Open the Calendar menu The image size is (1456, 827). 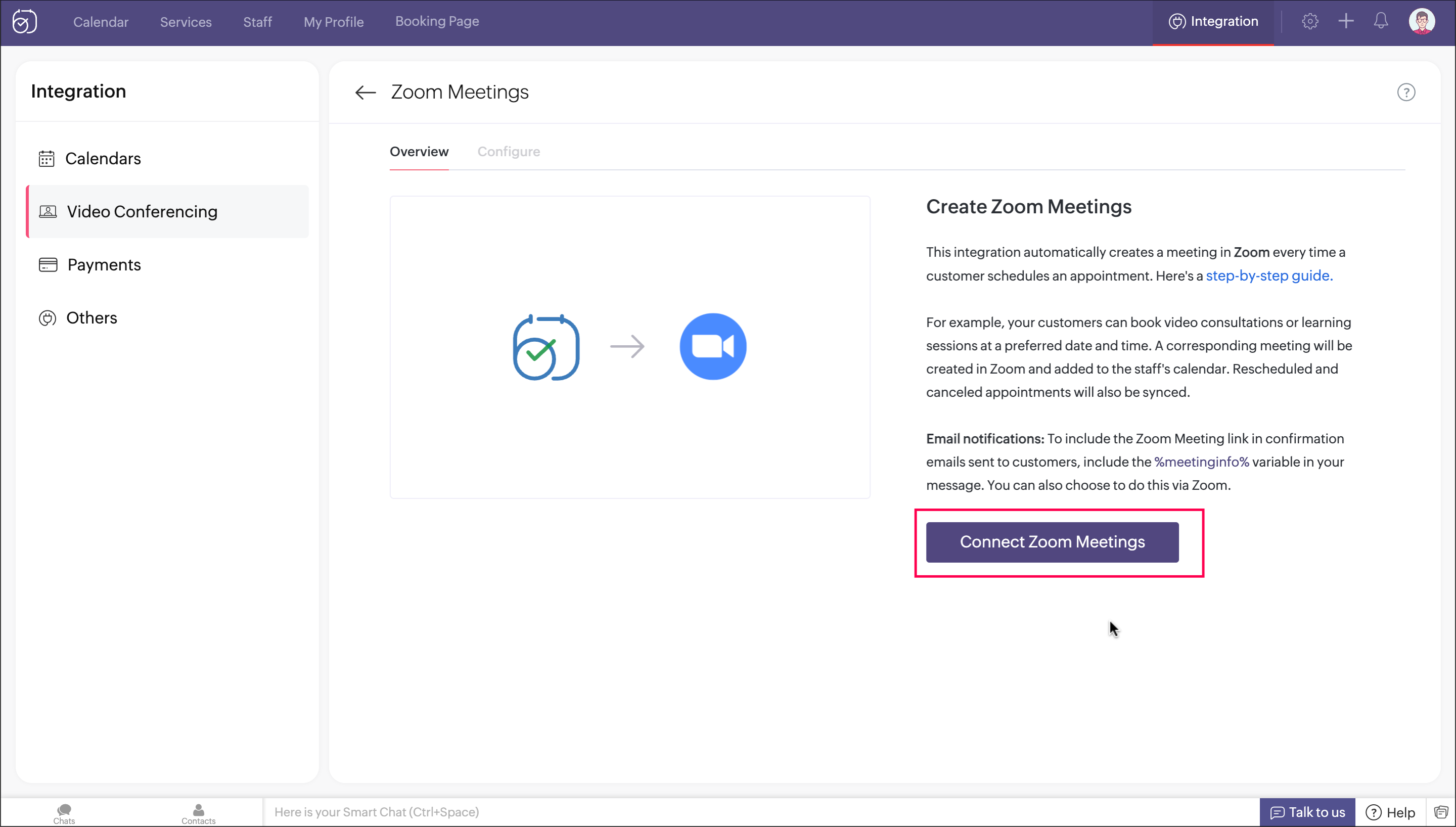click(101, 22)
